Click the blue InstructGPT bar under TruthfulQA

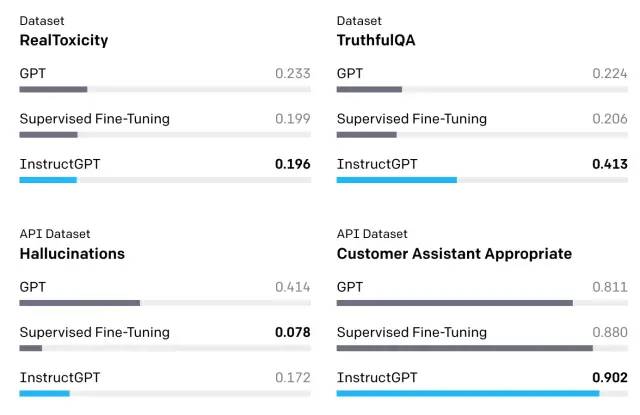pos(396,180)
